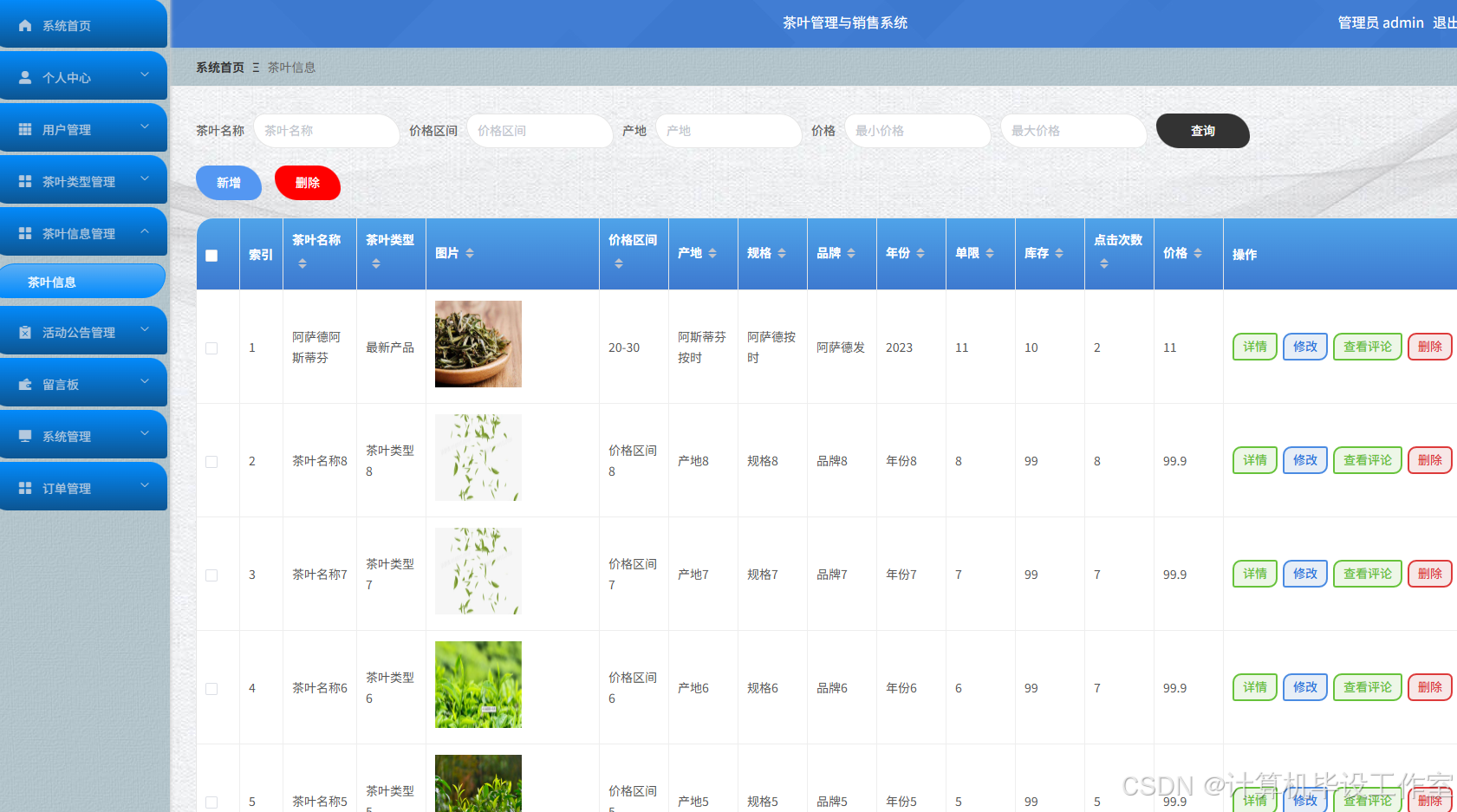
Task: Click the clipboard icon beside 活动公告管理
Action: (x=25, y=333)
